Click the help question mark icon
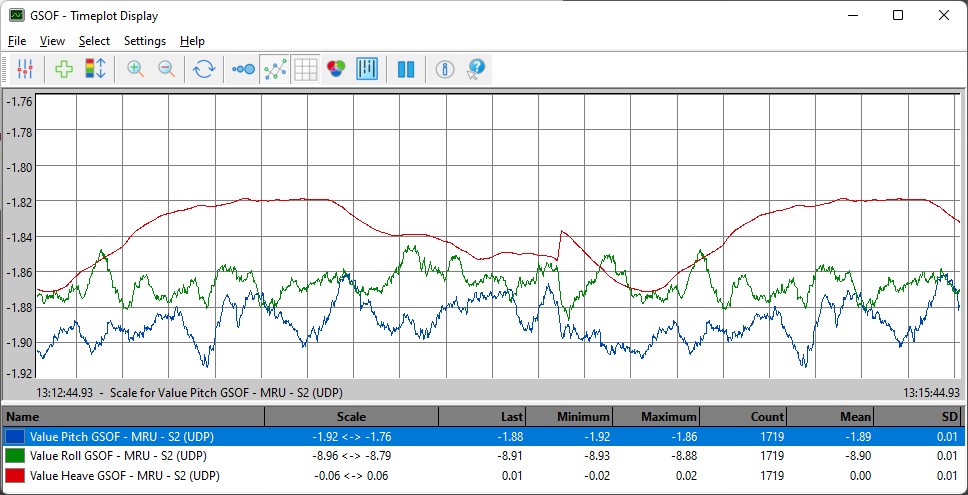The image size is (968, 495). [476, 69]
